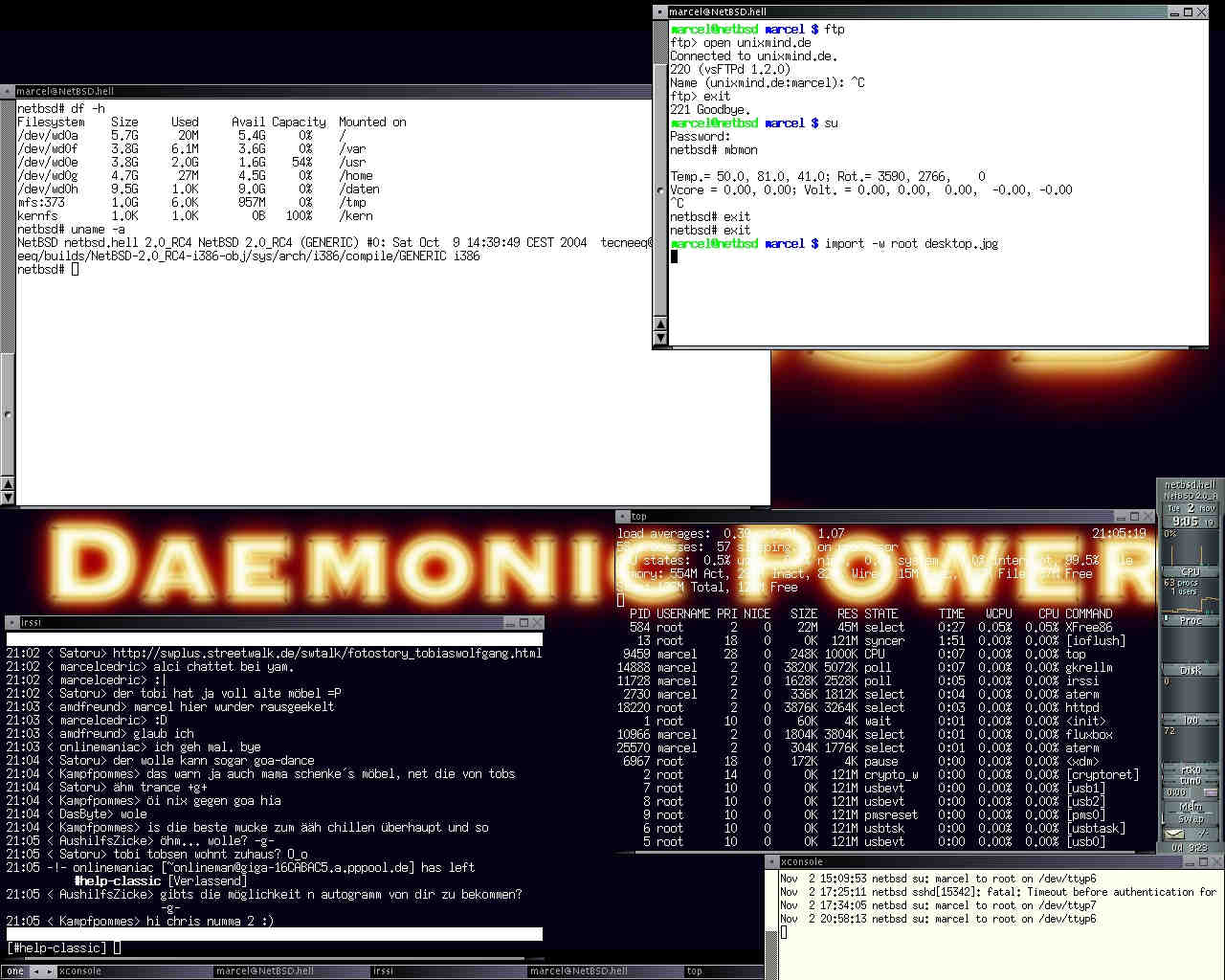Switch to top in the taskbar
Screen dimensions: 1225x980
724,971
